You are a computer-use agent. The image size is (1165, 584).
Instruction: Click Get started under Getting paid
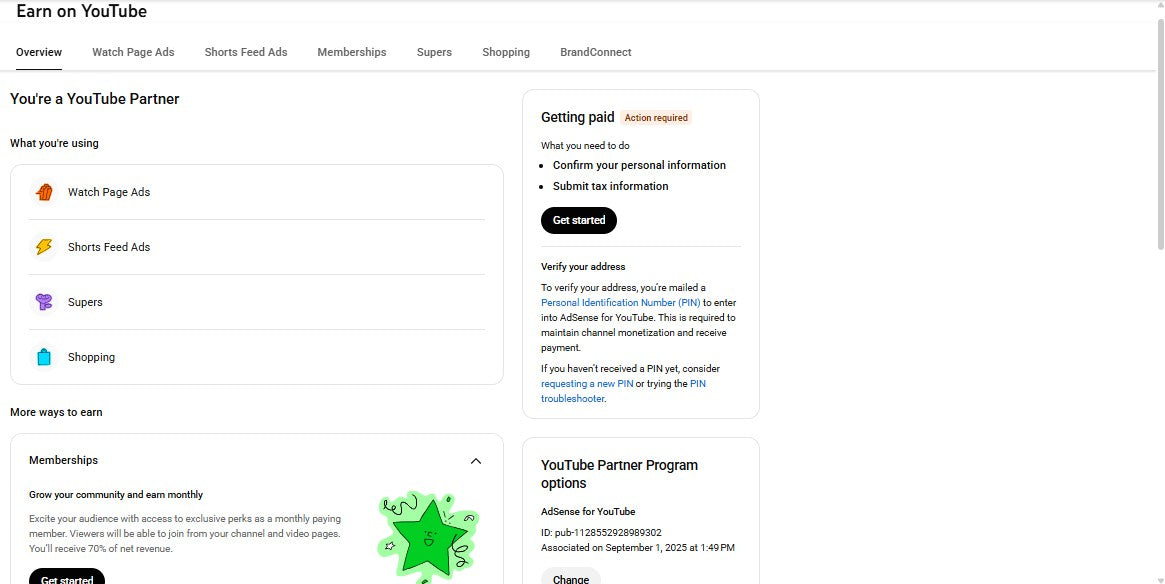[578, 220]
